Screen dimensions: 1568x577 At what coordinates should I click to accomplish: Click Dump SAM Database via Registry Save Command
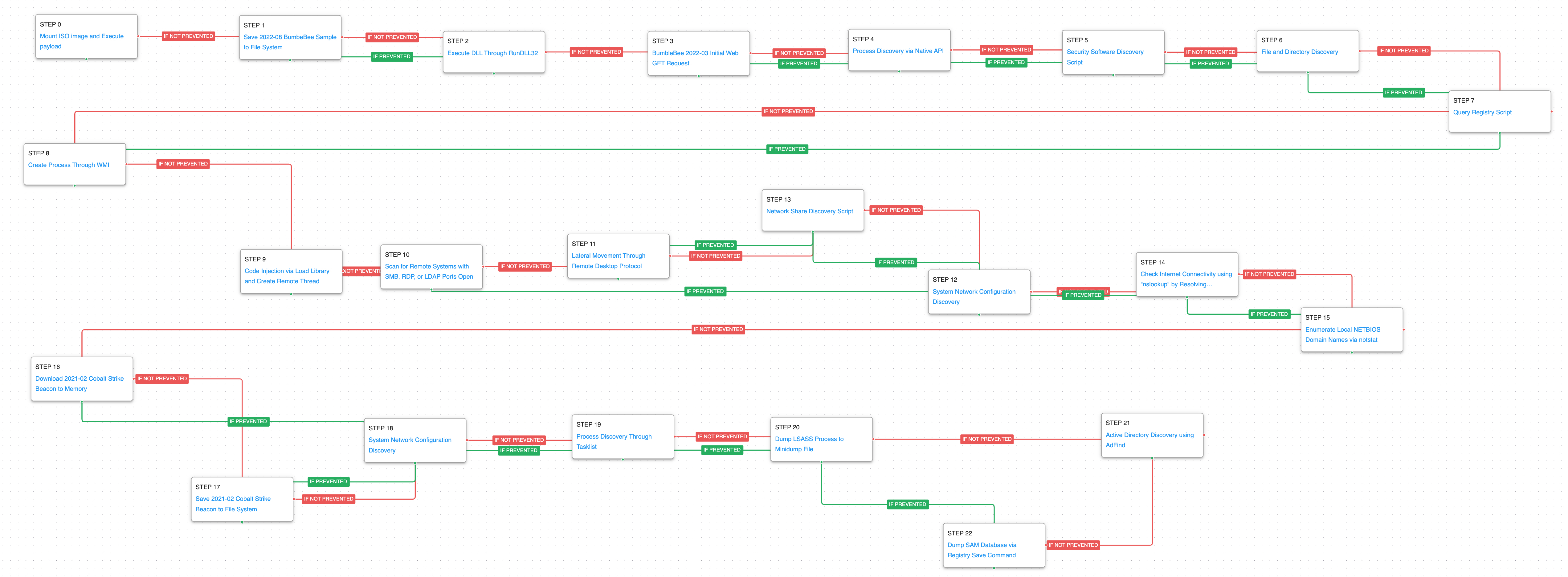tap(981, 545)
